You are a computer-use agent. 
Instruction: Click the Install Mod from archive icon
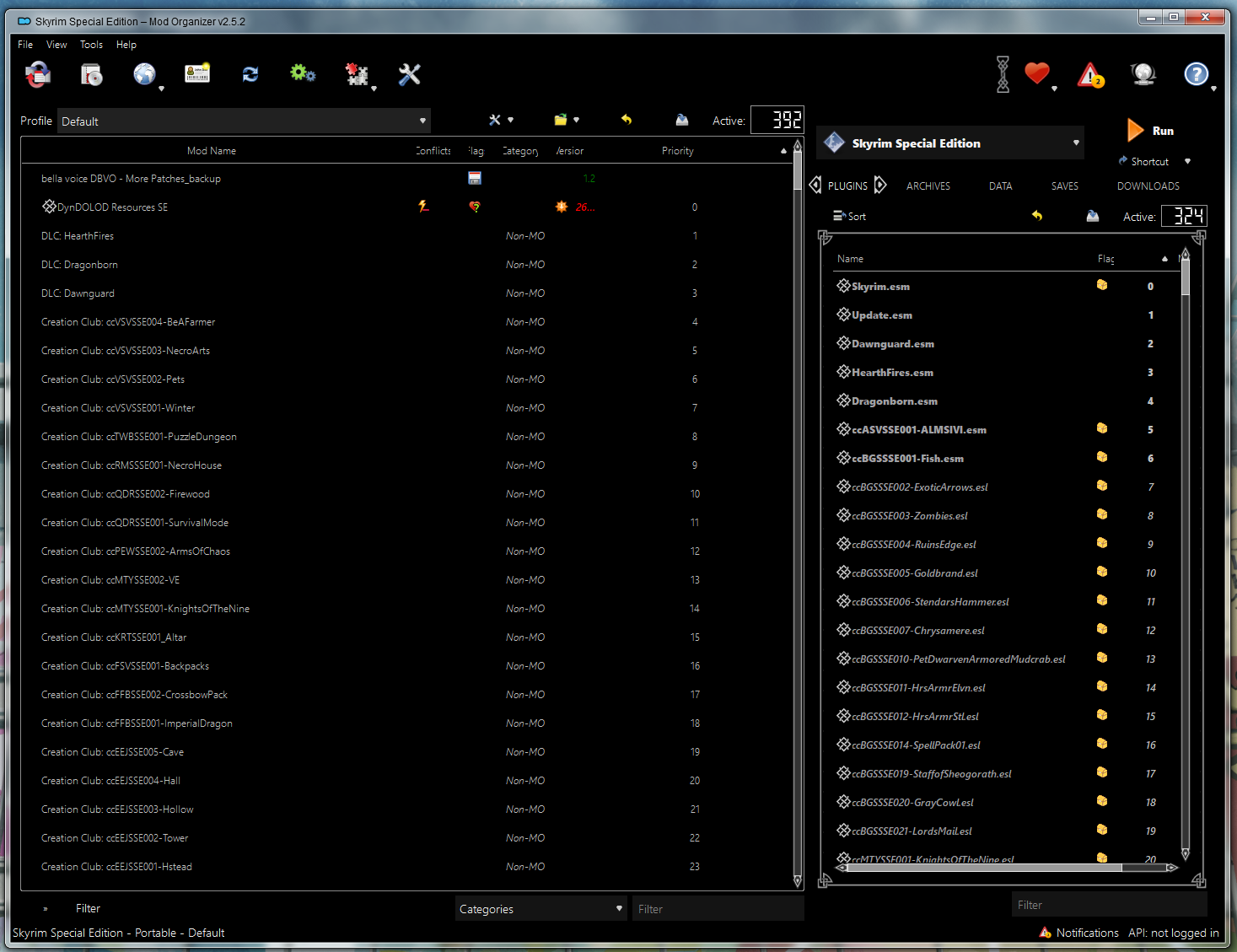pos(91,75)
